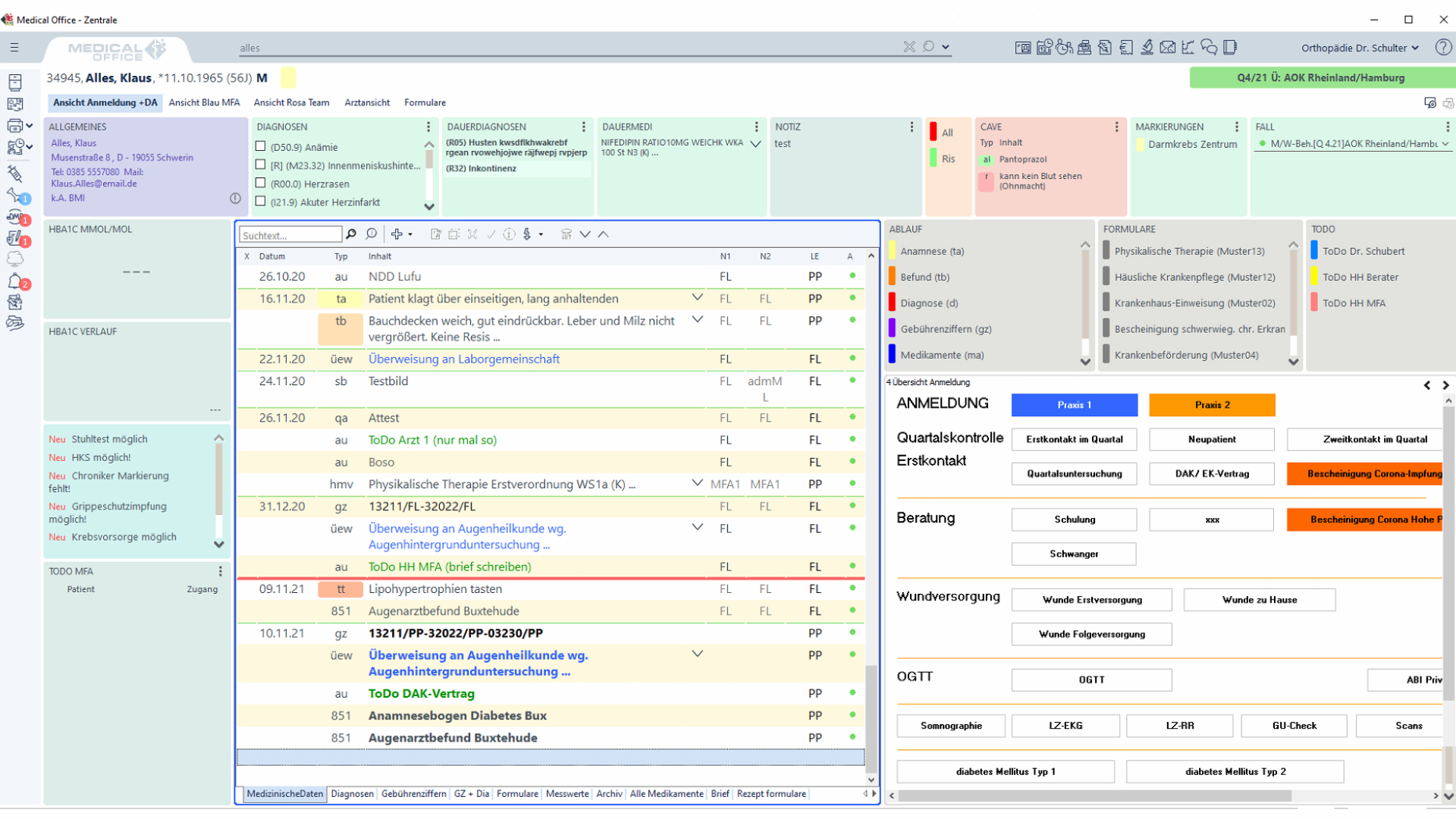The image size is (1456, 819).
Task: Open the waiting room clock toolbar icon
Action: pos(1064,48)
